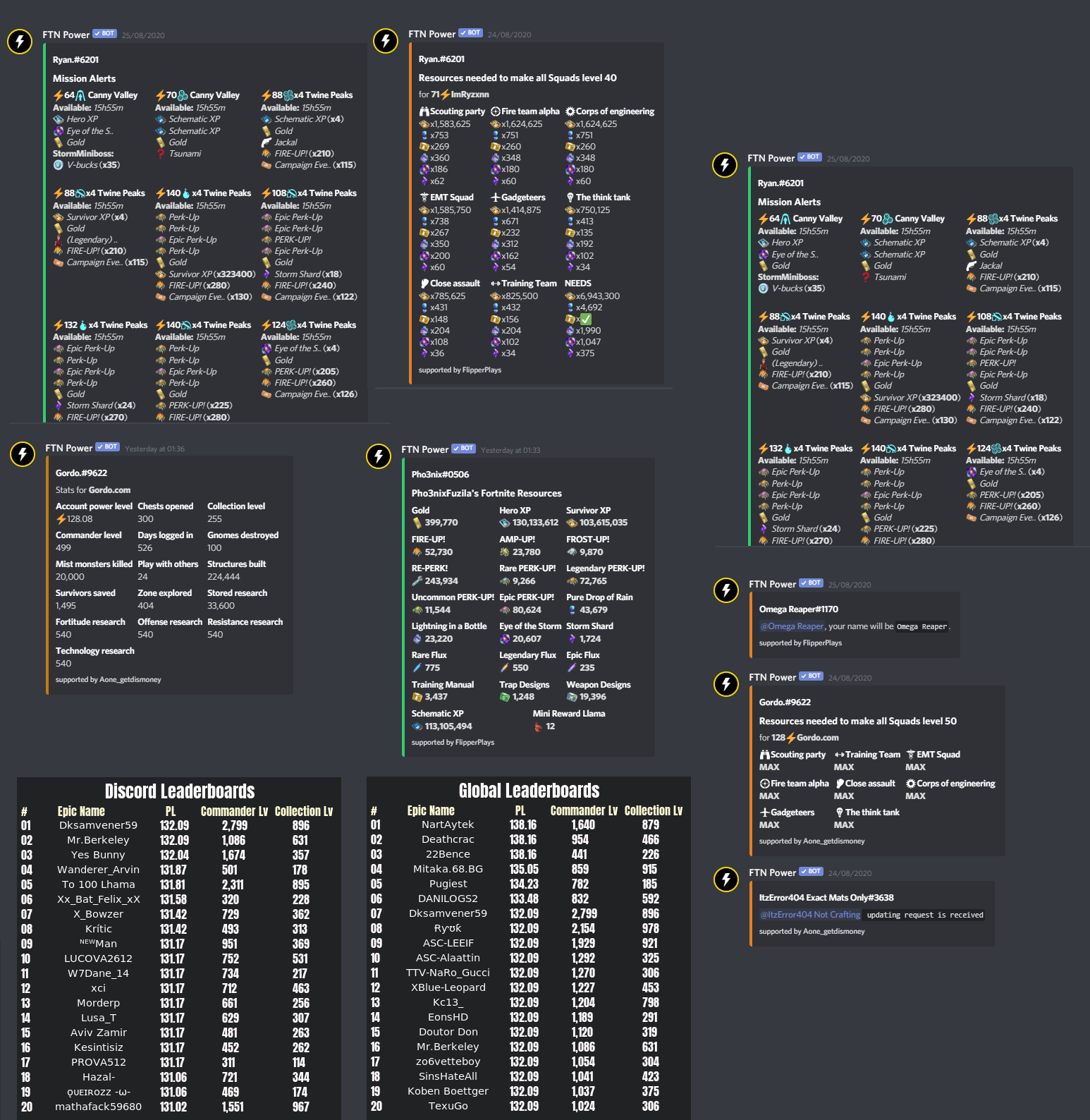Click 'Structures built' value 224,444
The image size is (1090, 1120).
coord(223,577)
